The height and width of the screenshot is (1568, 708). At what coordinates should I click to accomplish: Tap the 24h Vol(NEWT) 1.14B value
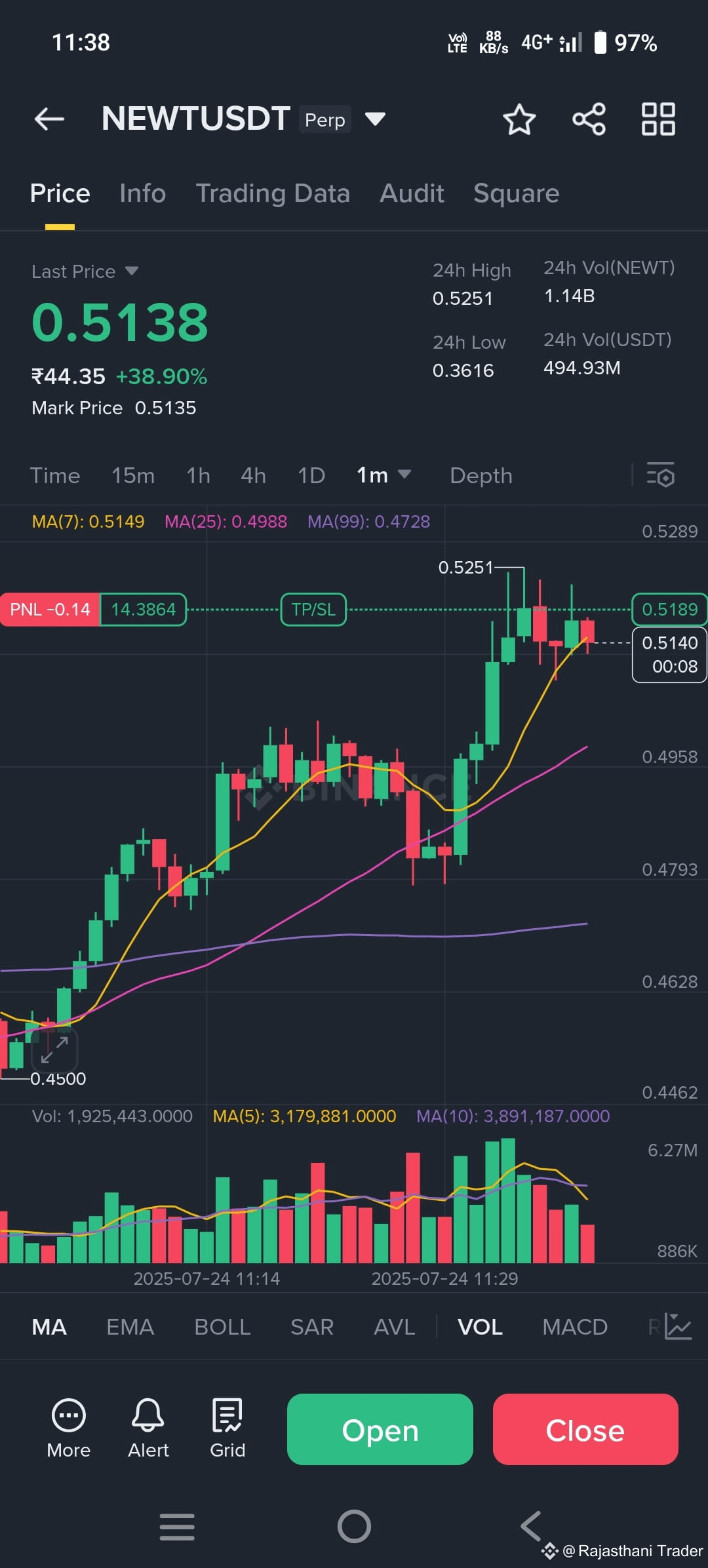(570, 296)
